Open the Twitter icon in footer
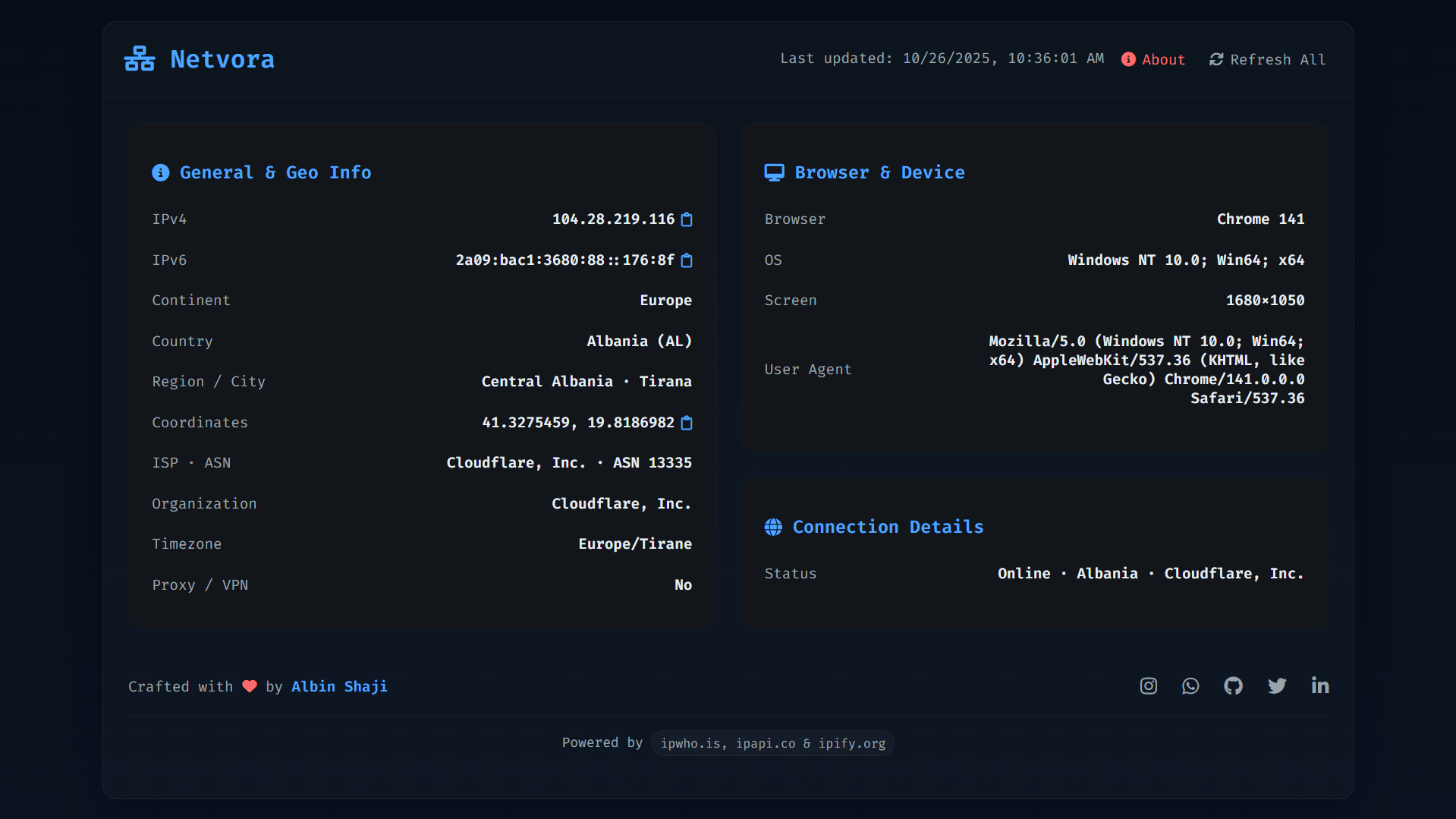Viewport: 1456px width, 819px height. click(x=1277, y=686)
